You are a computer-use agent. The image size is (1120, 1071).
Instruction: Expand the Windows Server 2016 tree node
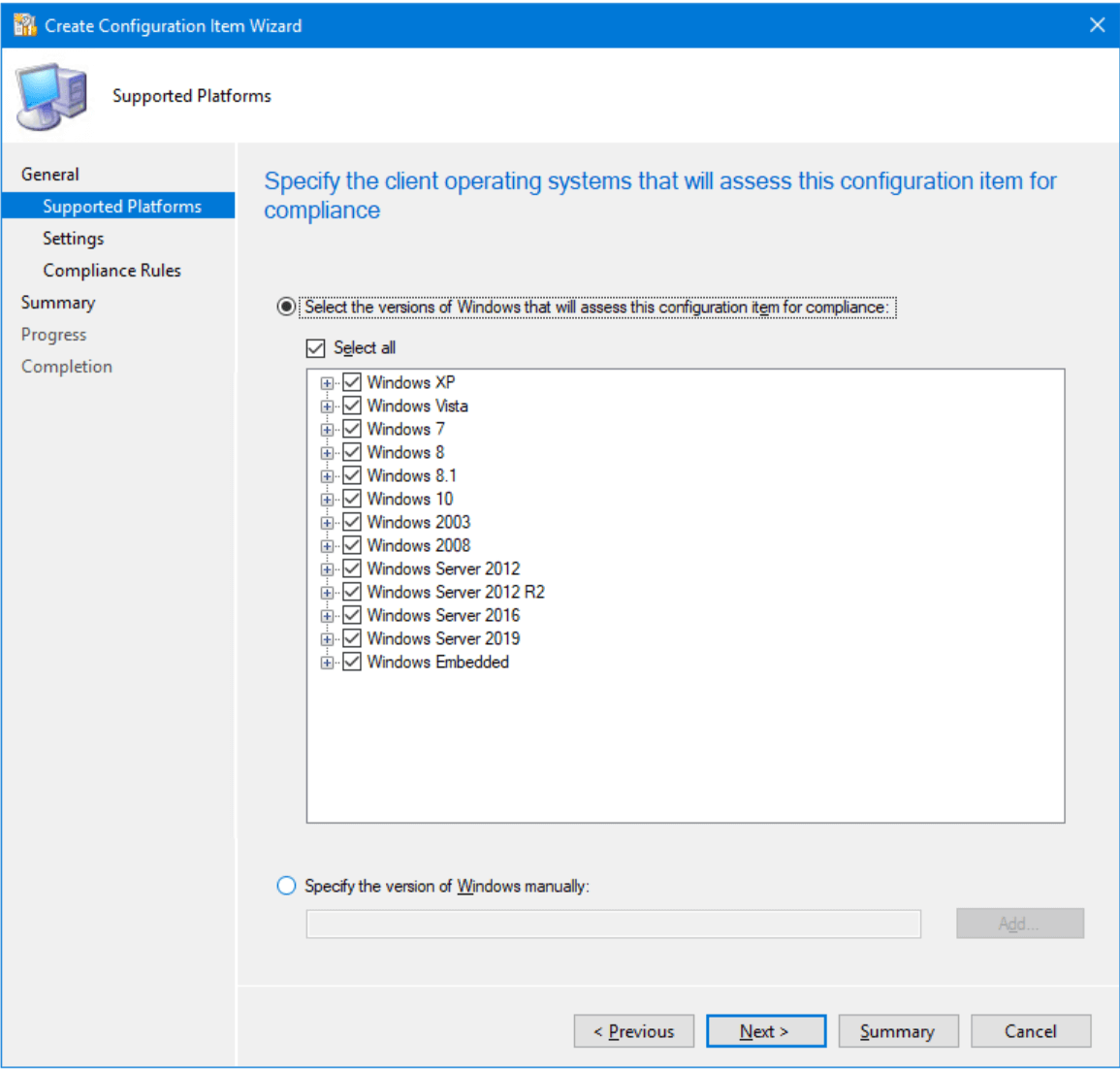tap(327, 616)
